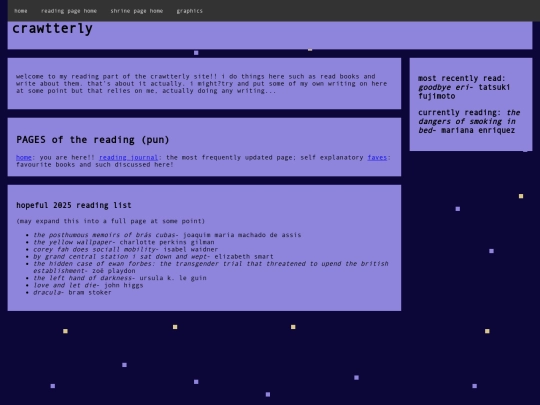Click the 'welcome to my reading part' paragraph
This screenshot has width=540, height=405.
pyautogui.click(x=201, y=84)
